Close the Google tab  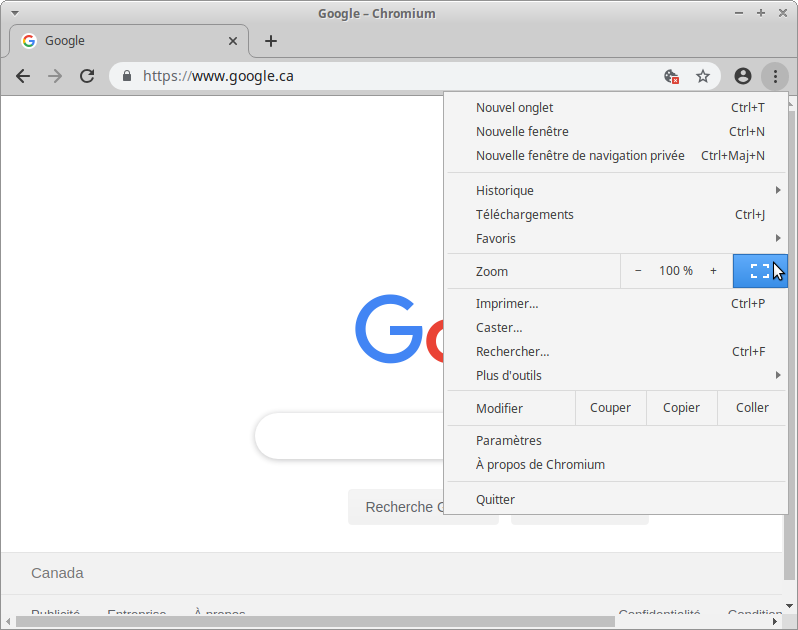tap(234, 41)
